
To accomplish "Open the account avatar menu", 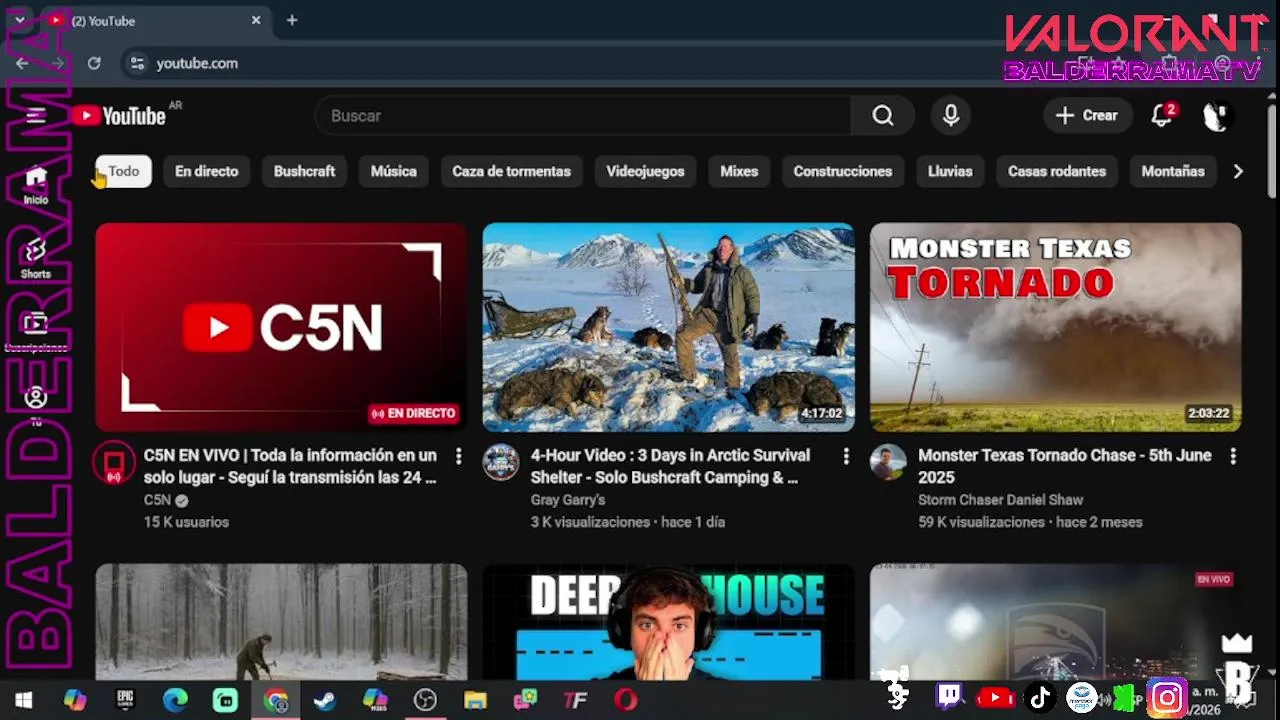I will point(1215,116).
